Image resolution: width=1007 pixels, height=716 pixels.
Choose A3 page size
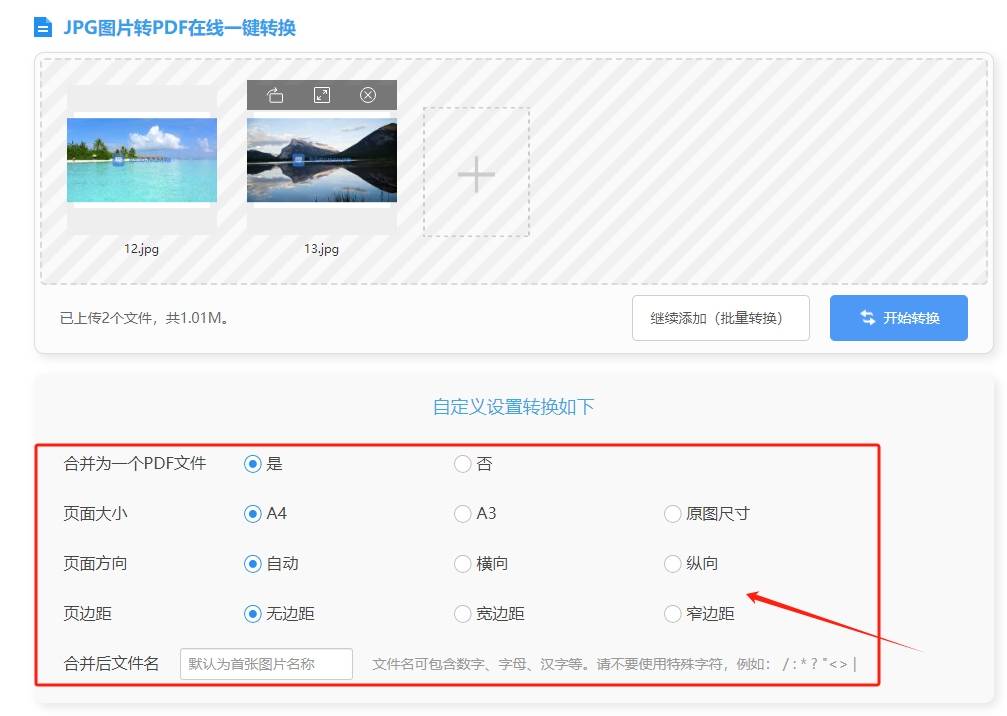(x=461, y=513)
